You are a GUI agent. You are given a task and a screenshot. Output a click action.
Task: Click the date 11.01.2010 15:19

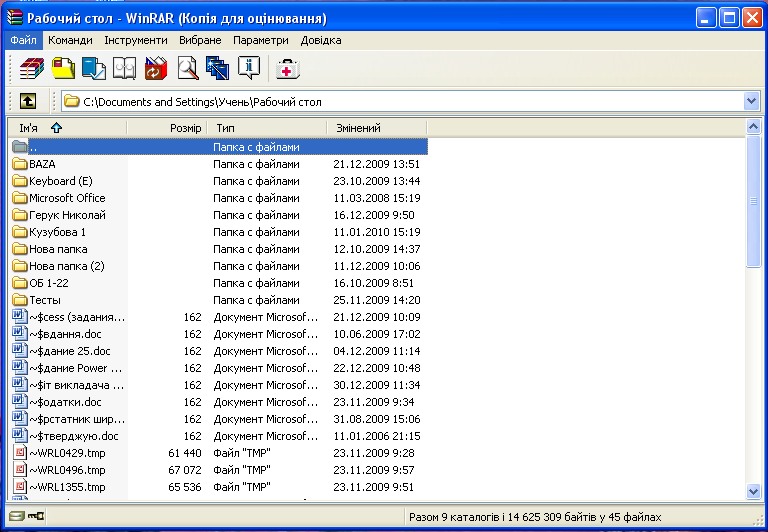tap(377, 232)
